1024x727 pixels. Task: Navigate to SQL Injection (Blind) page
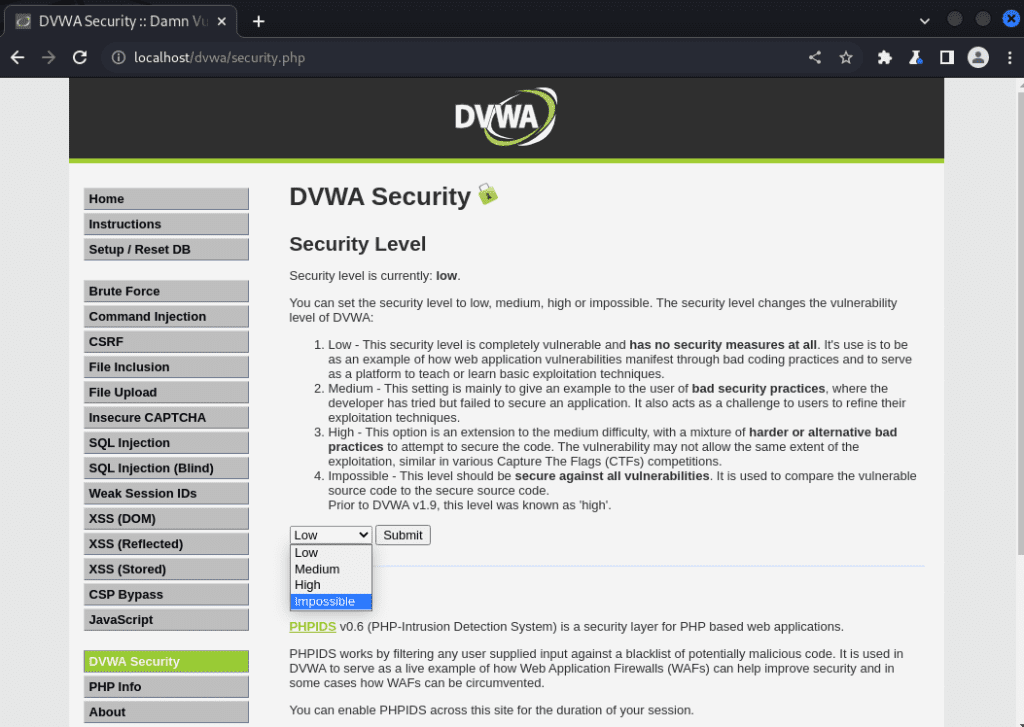point(165,467)
